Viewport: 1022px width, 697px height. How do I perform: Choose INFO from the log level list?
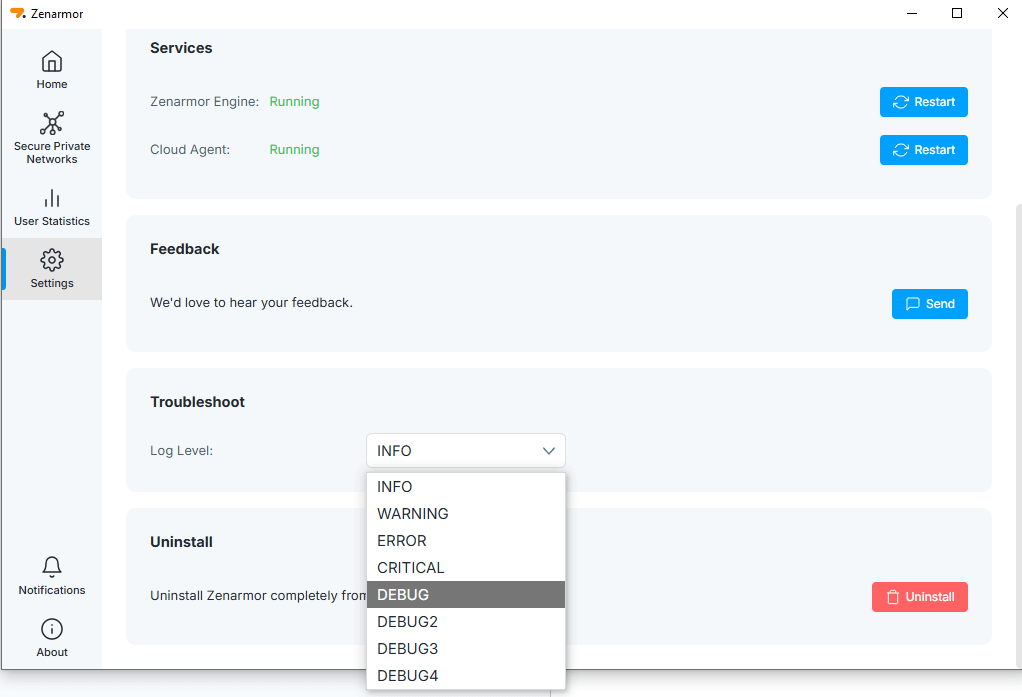pos(465,486)
